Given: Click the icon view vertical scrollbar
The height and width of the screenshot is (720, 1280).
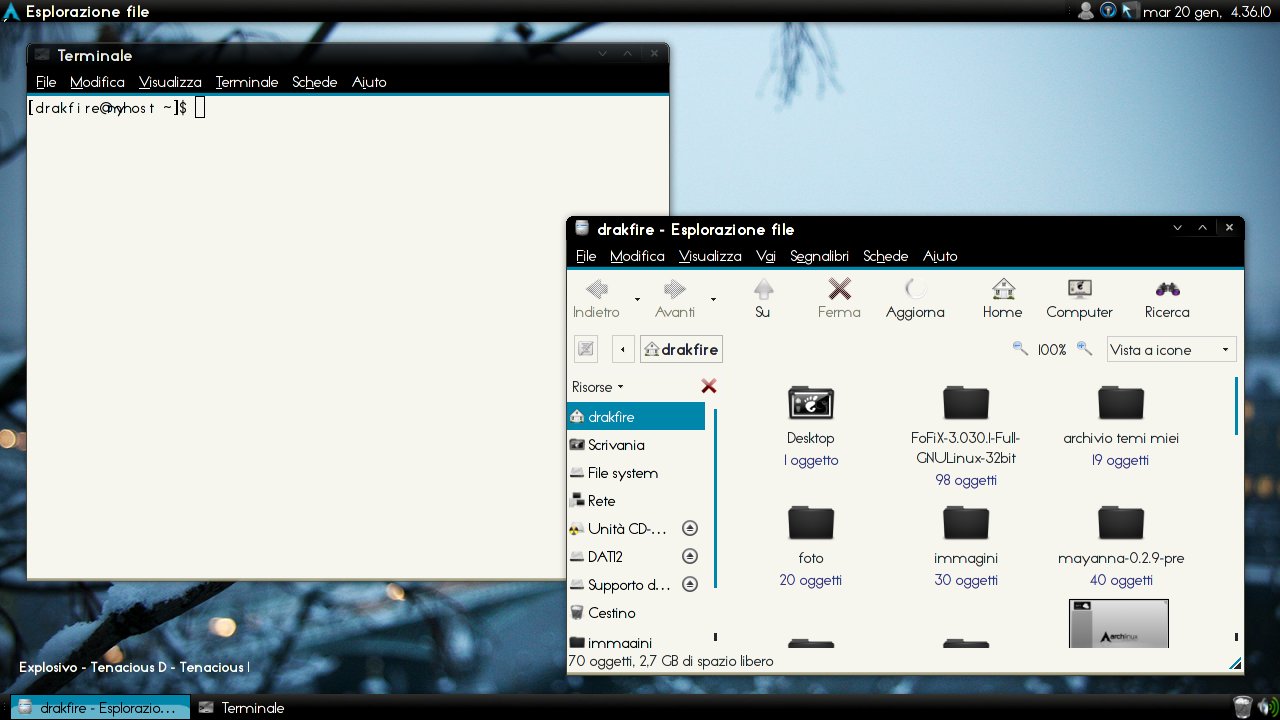Looking at the screenshot, I should click(1237, 405).
